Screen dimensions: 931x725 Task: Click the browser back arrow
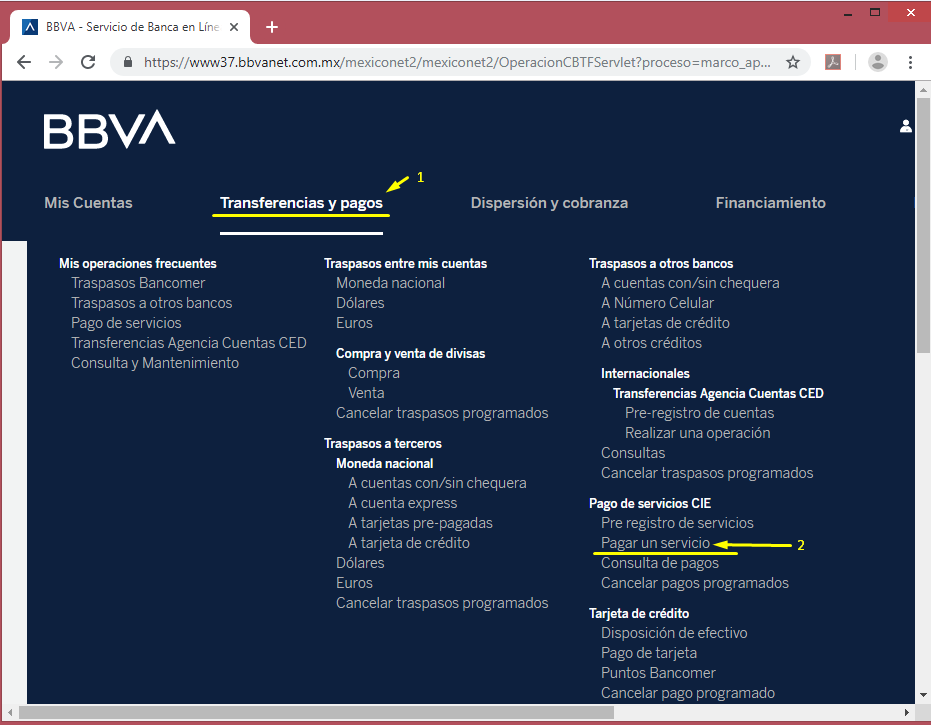coord(24,62)
